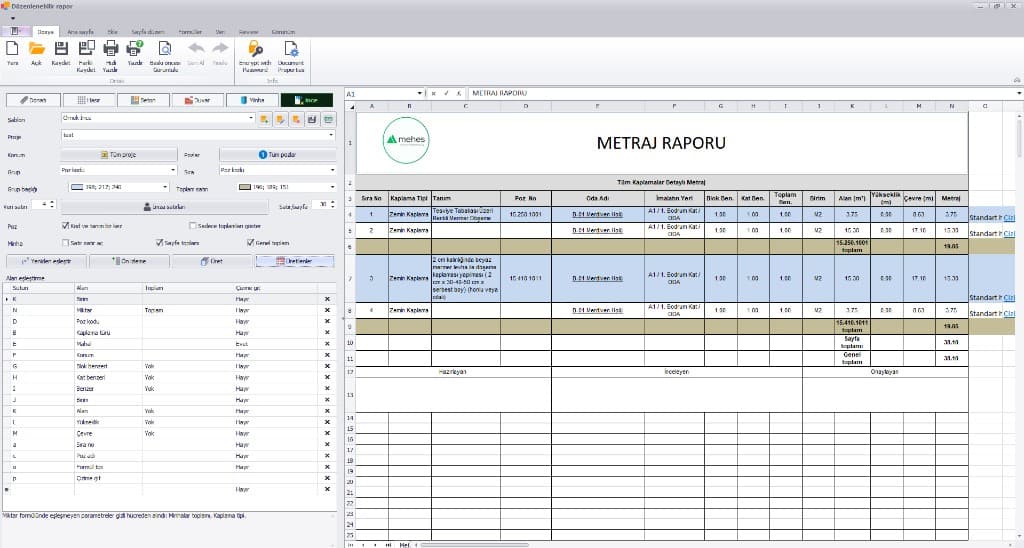The height and width of the screenshot is (548, 1024).
Task: Uncheck the first checkbox in Poz row
Action: tap(65, 225)
